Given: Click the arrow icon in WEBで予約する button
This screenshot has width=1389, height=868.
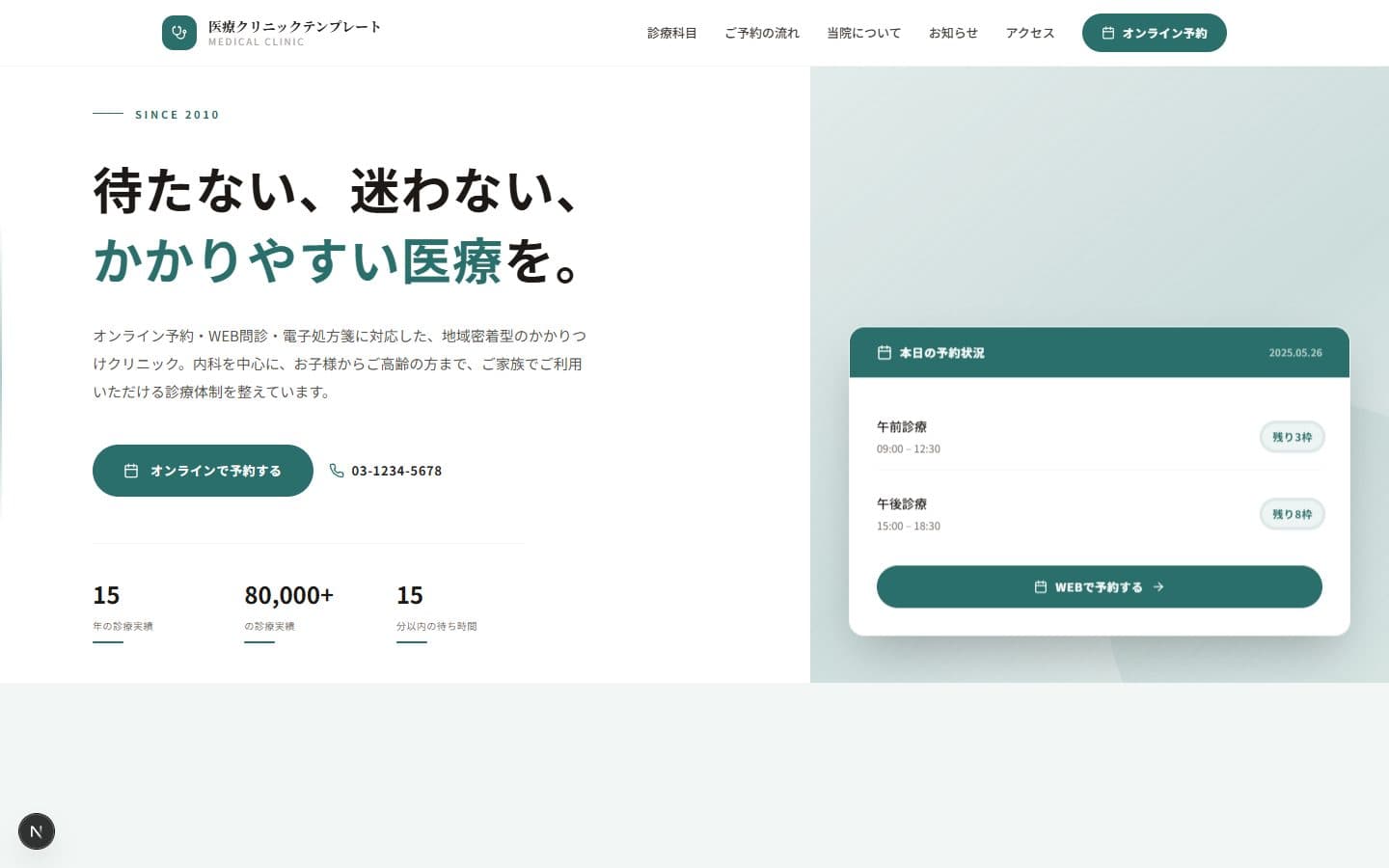Looking at the screenshot, I should tap(1158, 586).
